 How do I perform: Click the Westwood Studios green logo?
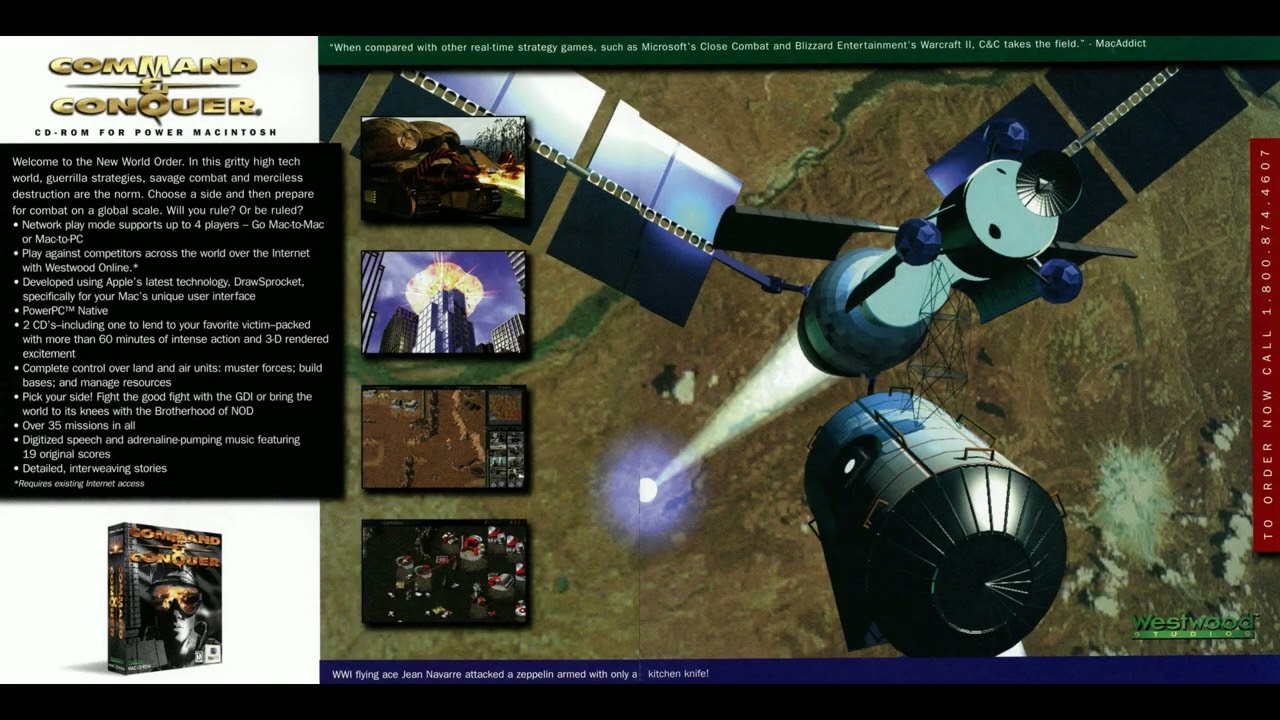point(1193,627)
